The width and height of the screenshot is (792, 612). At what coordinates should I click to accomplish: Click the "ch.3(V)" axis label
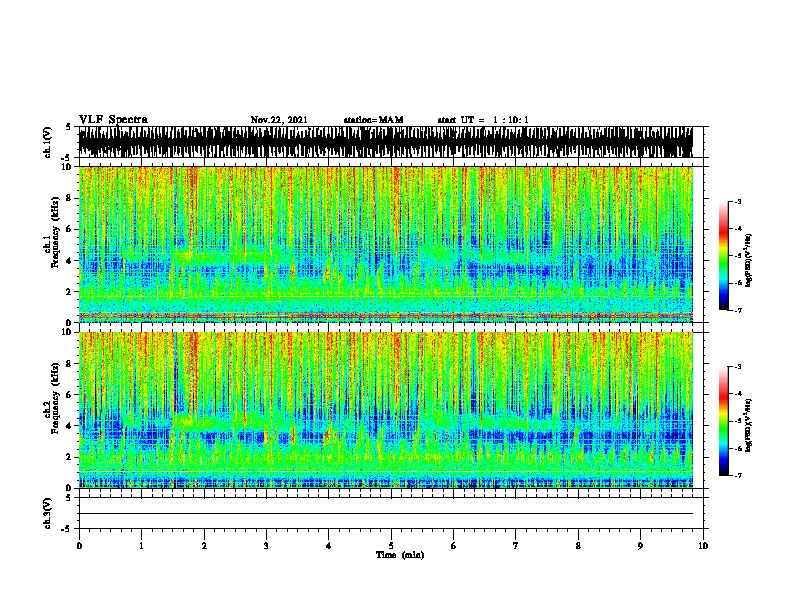tap(48, 513)
